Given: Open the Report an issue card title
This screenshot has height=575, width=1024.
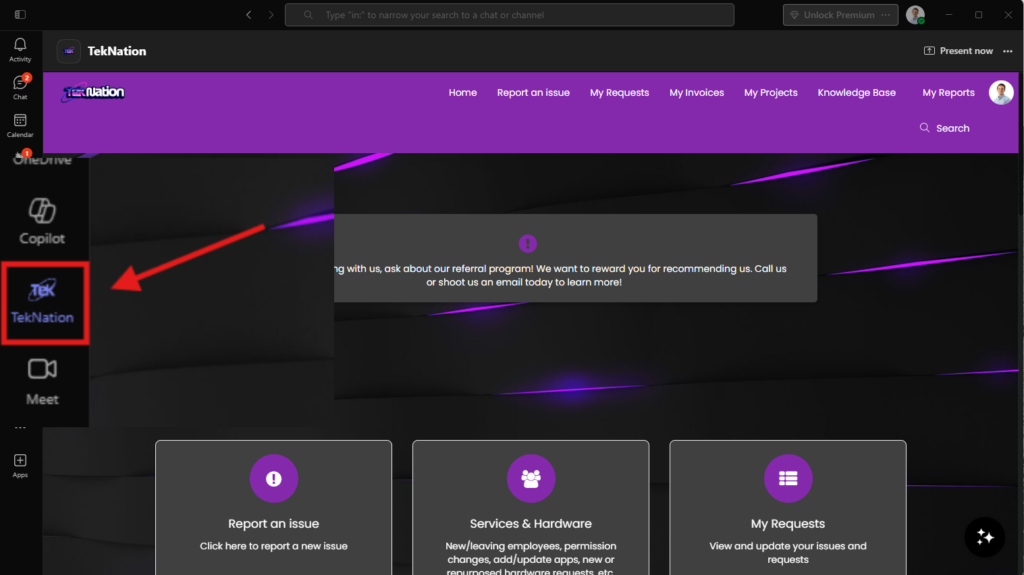Looking at the screenshot, I should click(x=274, y=523).
